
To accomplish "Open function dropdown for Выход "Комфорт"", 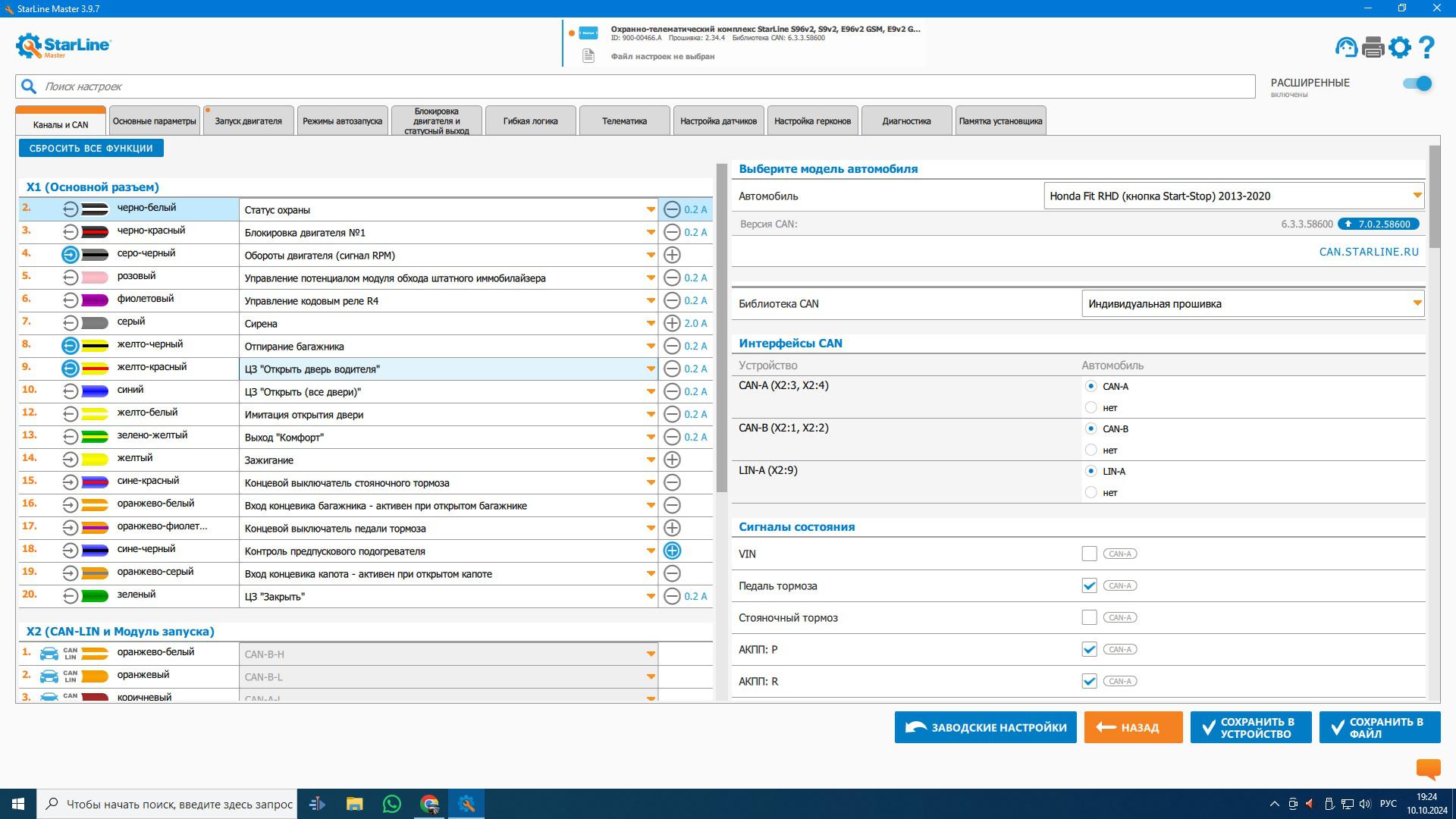I will tap(650, 438).
